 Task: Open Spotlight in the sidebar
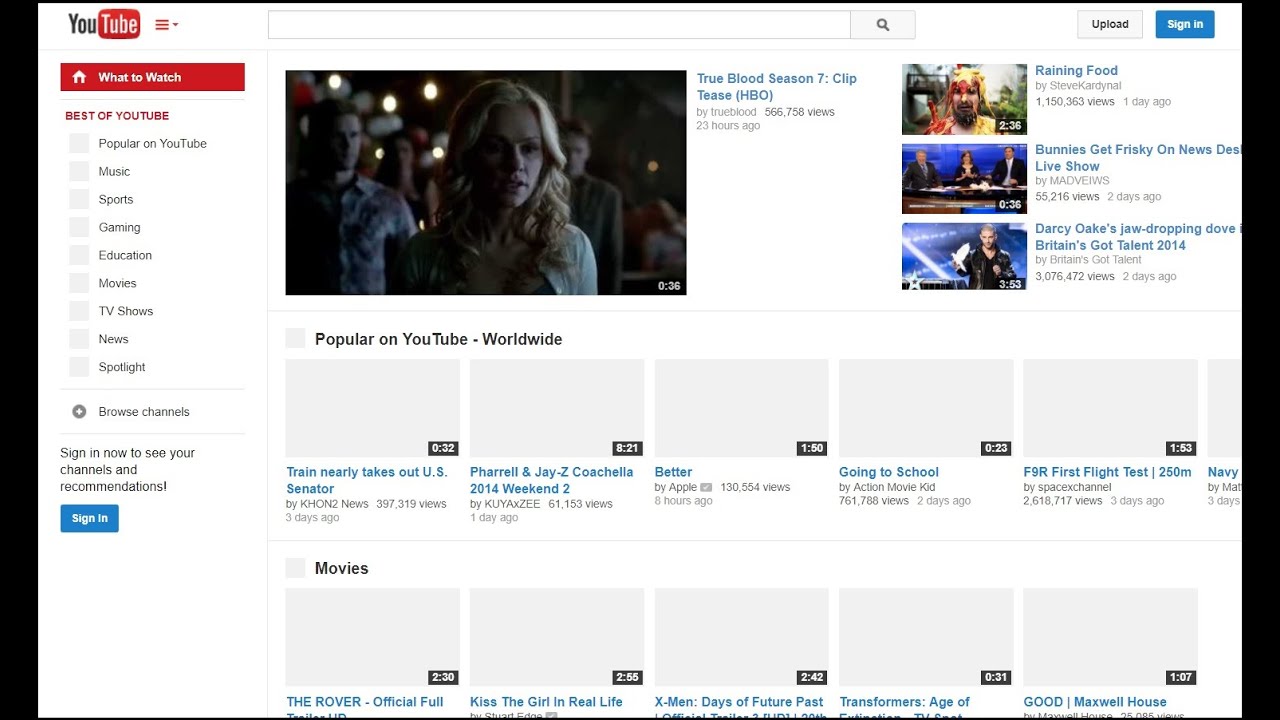pyautogui.click(x=122, y=367)
